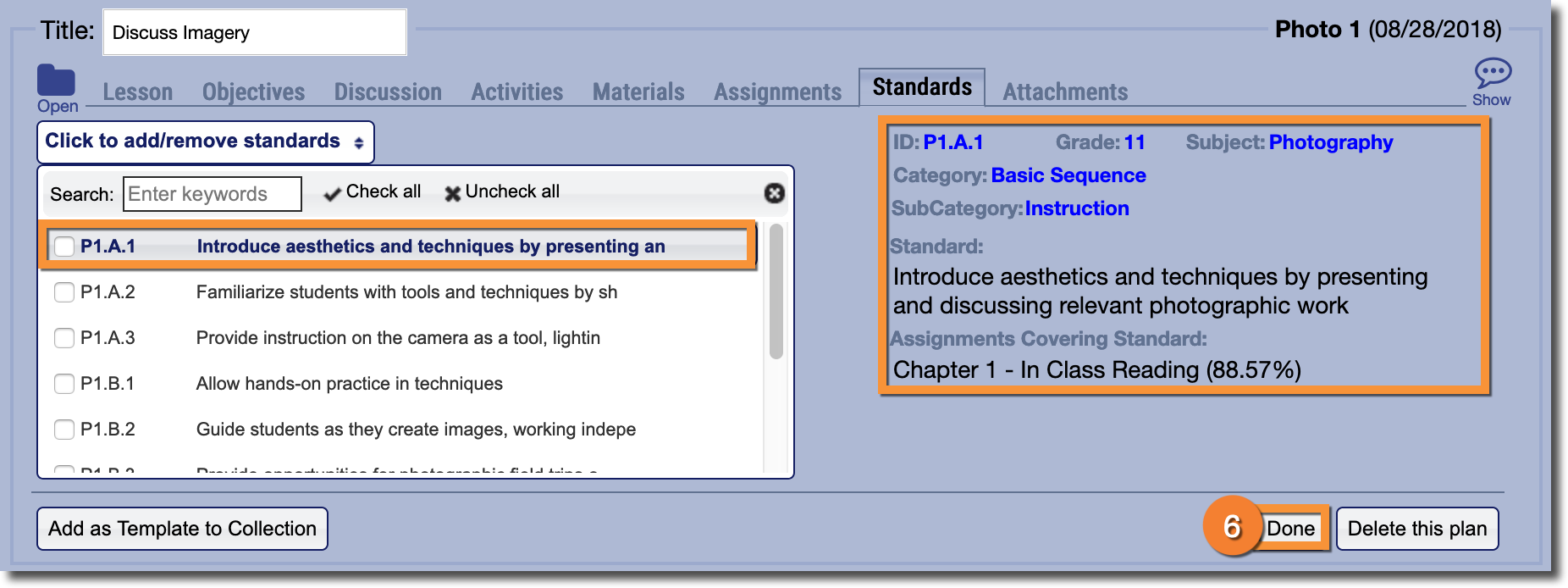Click the Show comments speech bubble icon

[1493, 73]
